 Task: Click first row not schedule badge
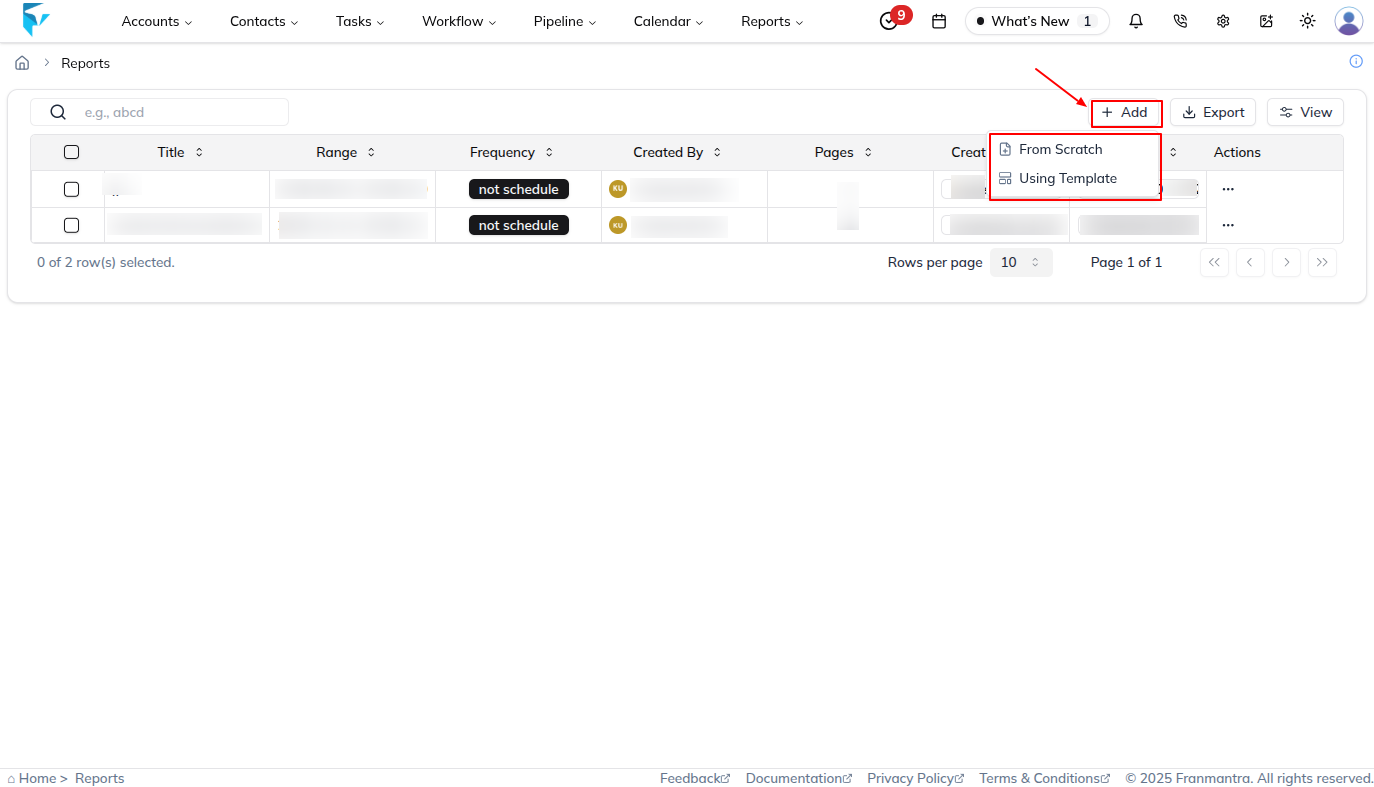point(518,189)
